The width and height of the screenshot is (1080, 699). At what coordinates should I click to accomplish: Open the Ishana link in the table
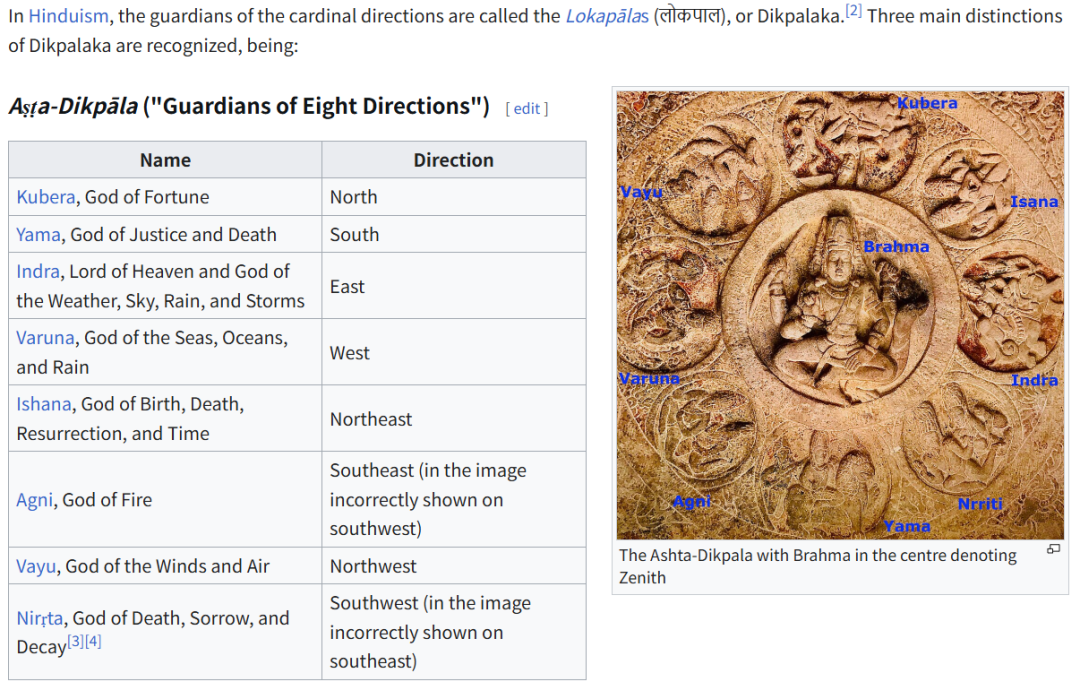click(x=44, y=404)
